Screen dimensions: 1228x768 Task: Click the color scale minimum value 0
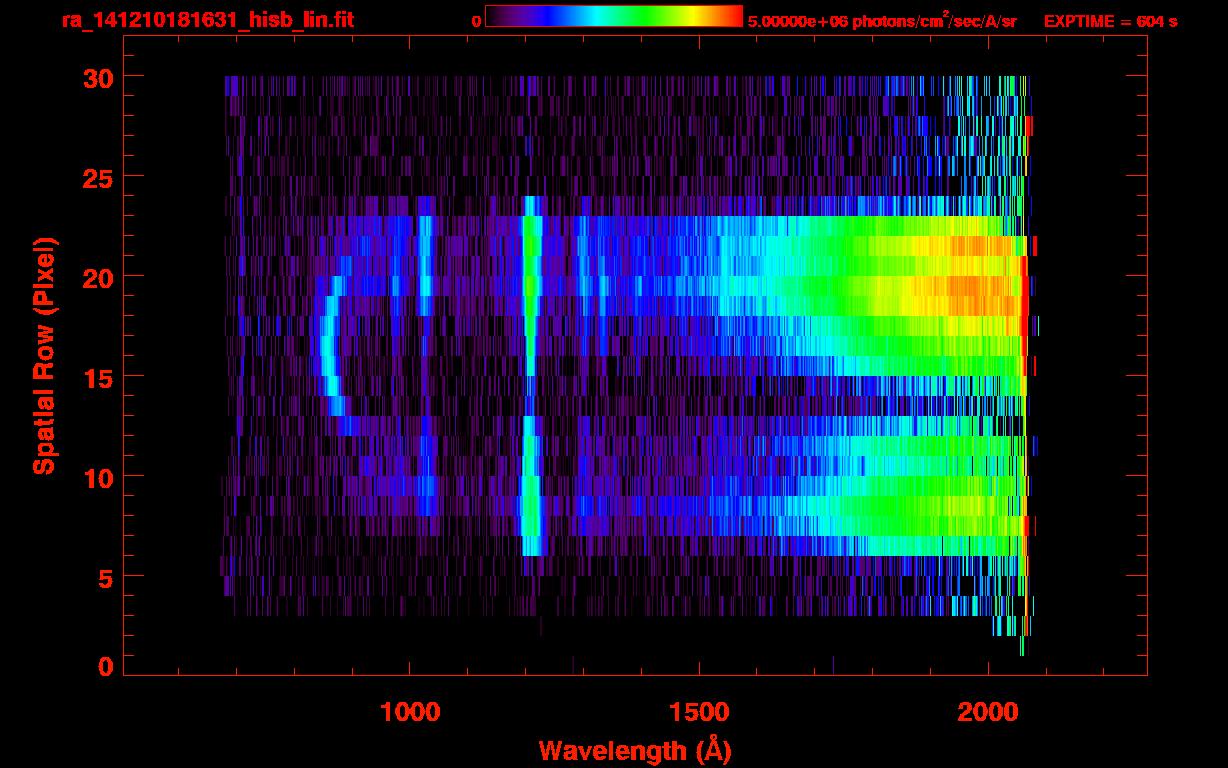pyautogui.click(x=476, y=21)
